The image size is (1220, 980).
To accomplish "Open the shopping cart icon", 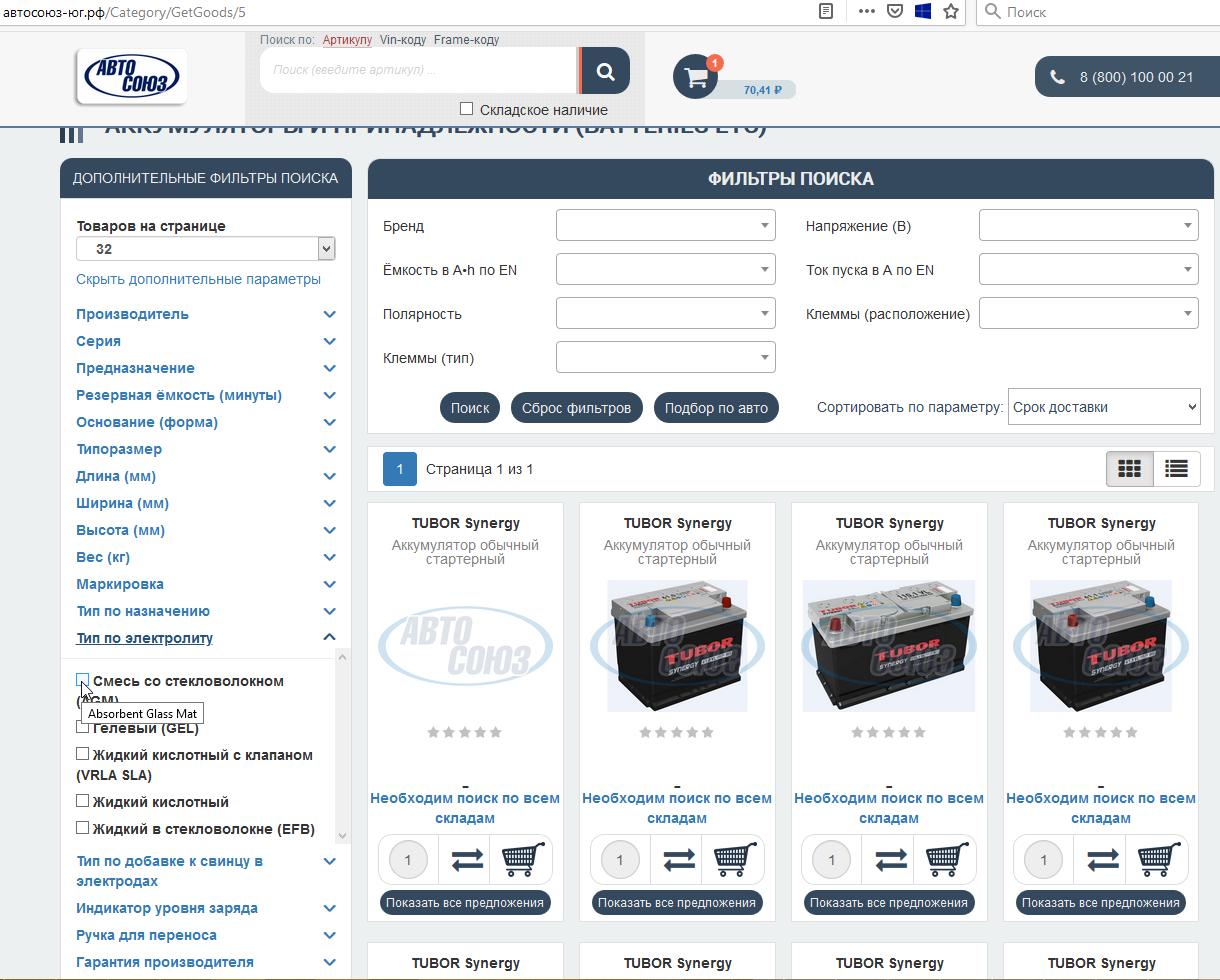I will [x=694, y=77].
